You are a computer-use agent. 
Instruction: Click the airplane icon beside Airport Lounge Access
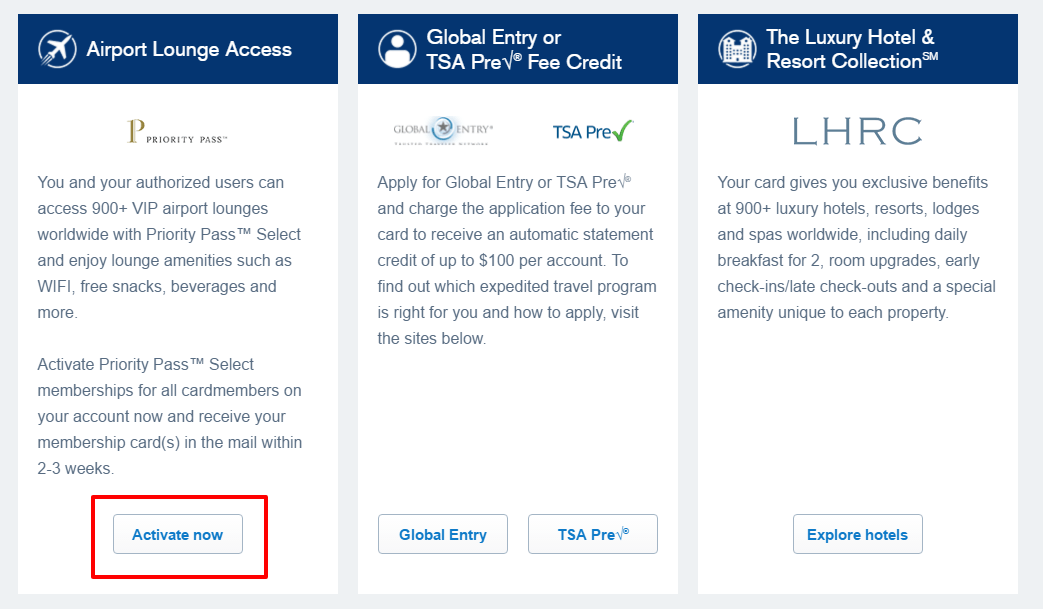pos(57,48)
